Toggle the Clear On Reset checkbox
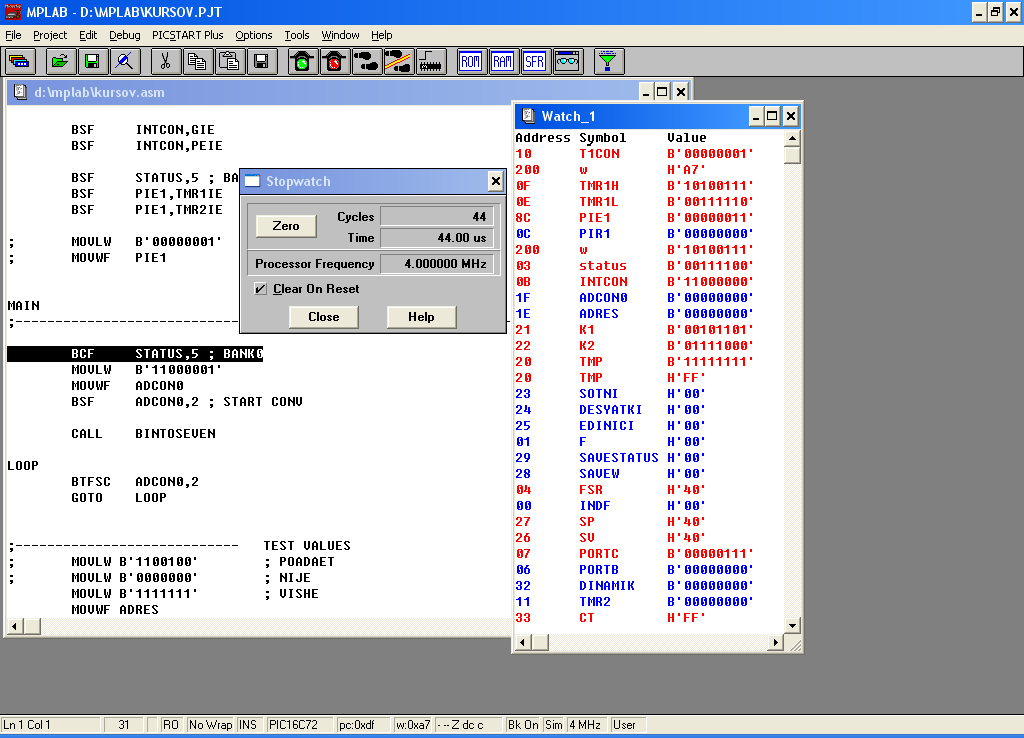 tap(261, 289)
